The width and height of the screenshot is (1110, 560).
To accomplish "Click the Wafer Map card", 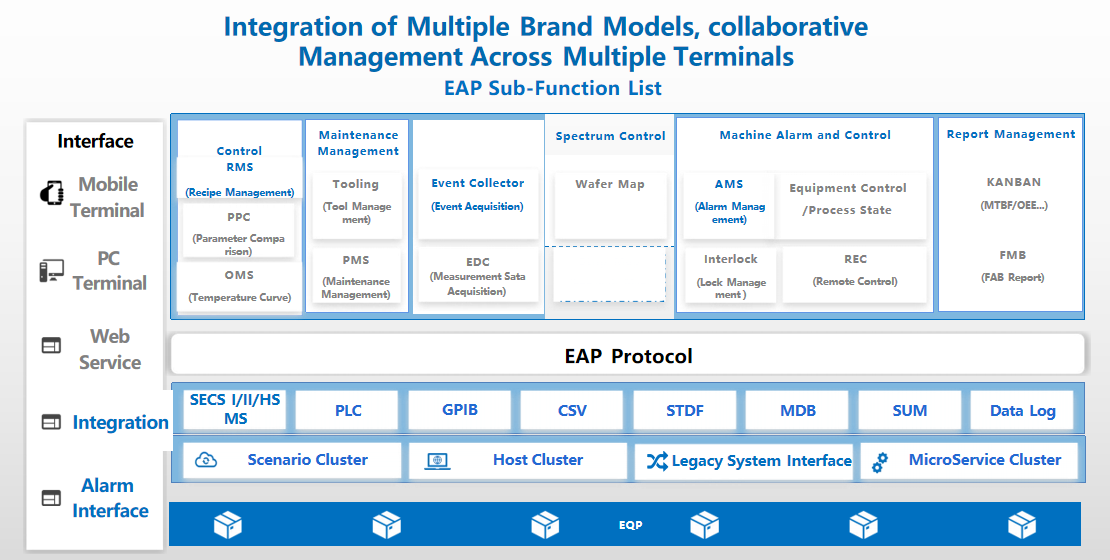I will pos(610,205).
